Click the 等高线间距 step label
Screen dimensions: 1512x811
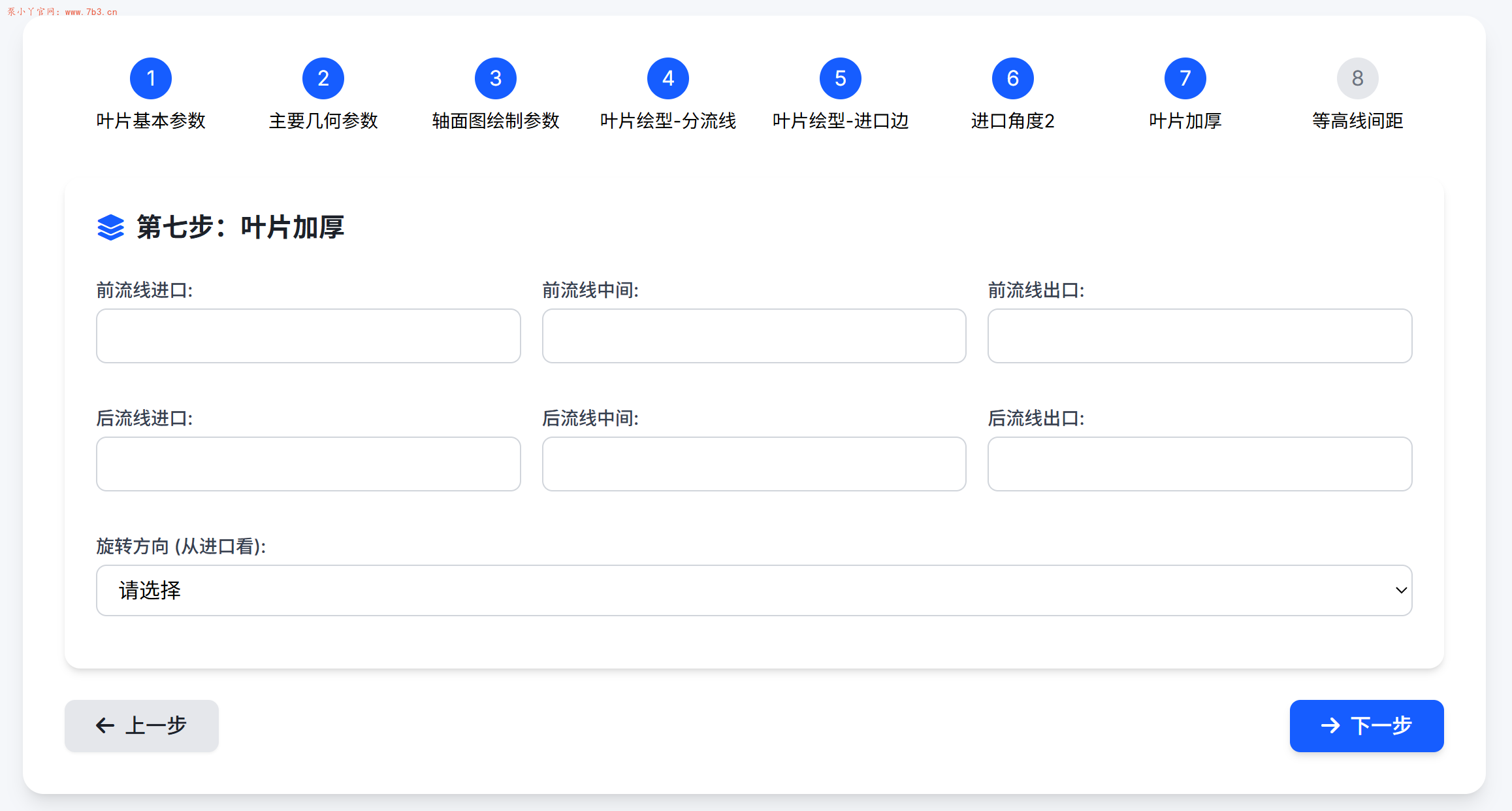coord(1358,121)
